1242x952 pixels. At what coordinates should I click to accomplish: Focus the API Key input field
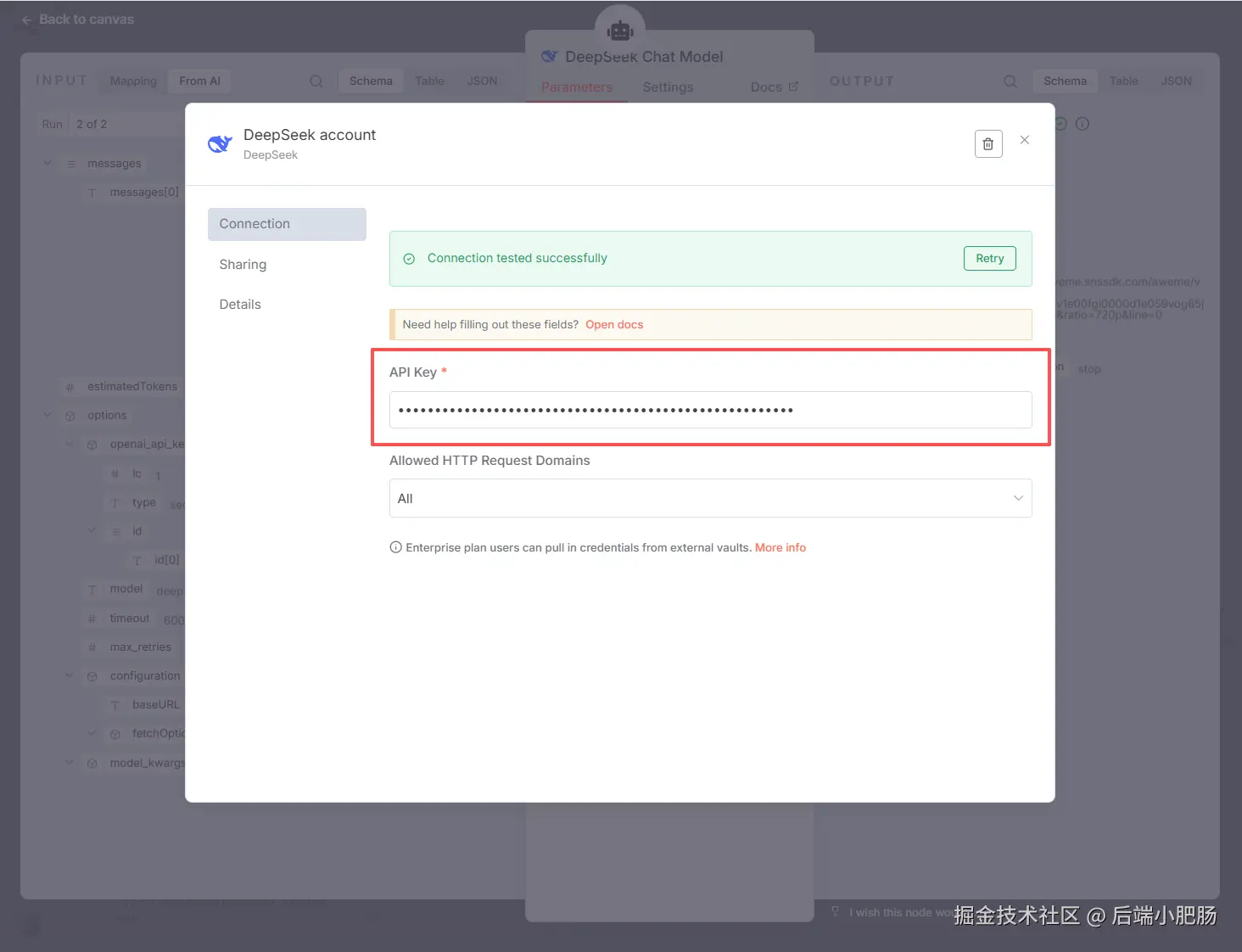click(x=711, y=410)
